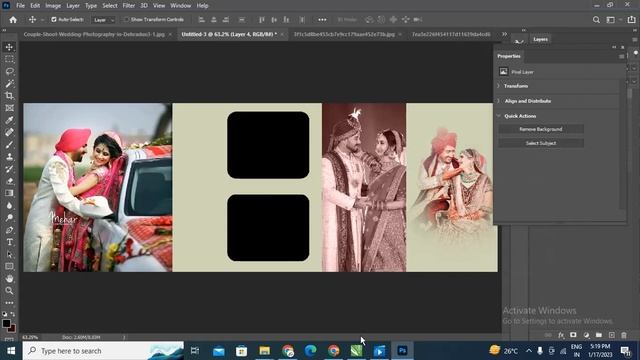Expand the Transform section
The image size is (640, 360).
click(498, 86)
